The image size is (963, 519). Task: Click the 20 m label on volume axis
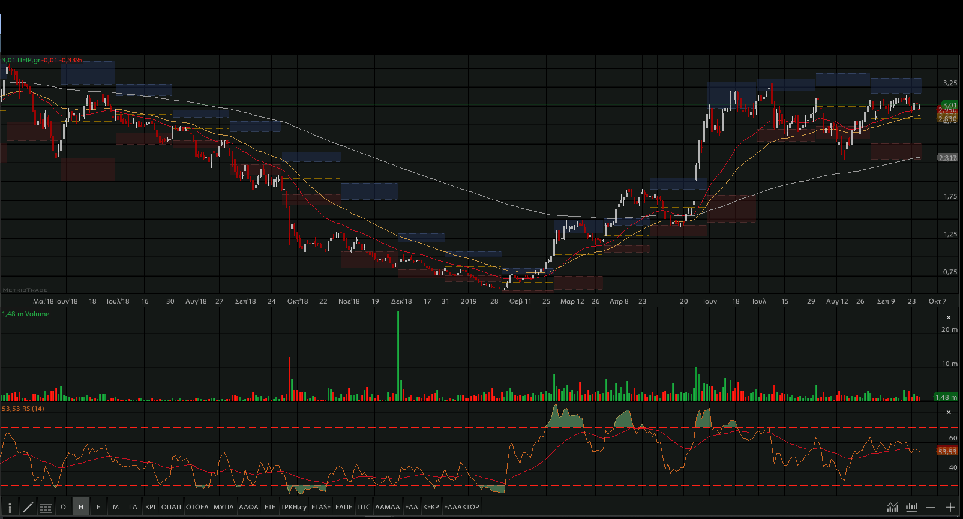(x=947, y=328)
